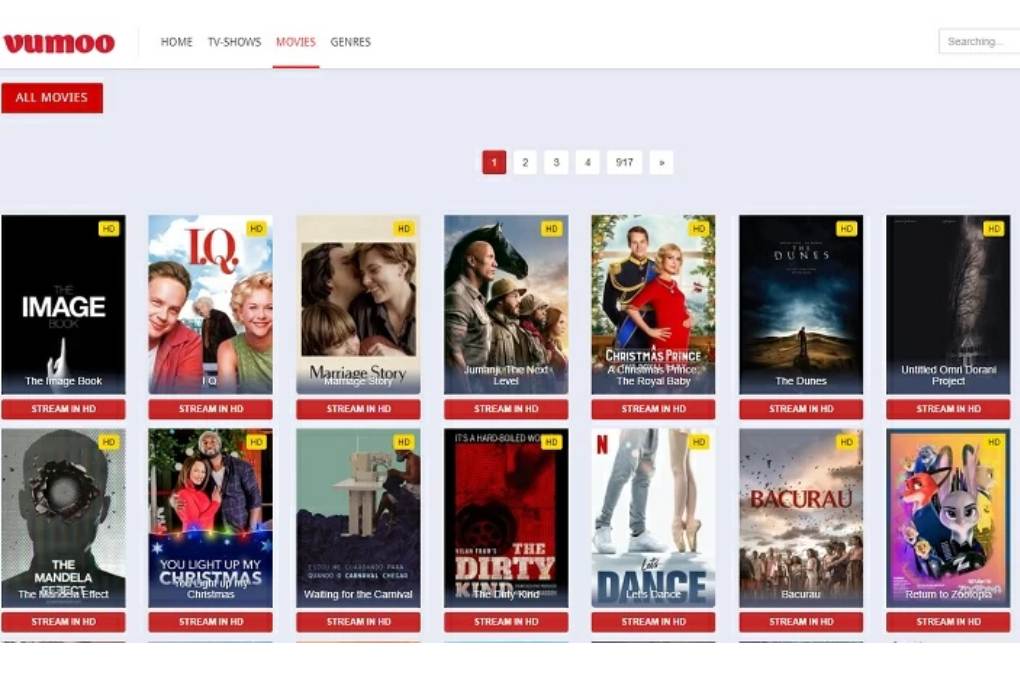Viewport: 1020px width, 680px height.
Task: Stream The Mandela Effect in HD
Action: 63,622
